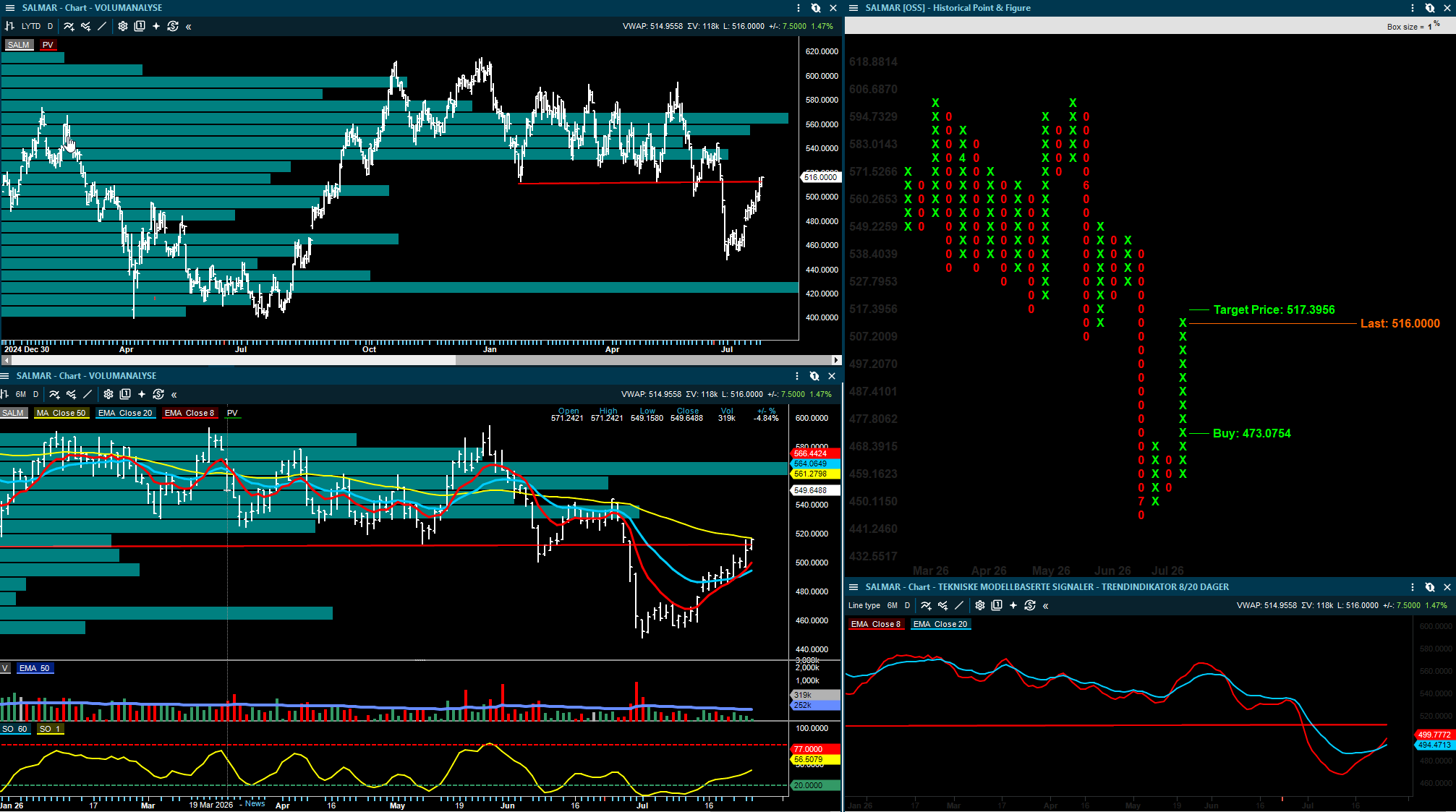
Task: Open 6M period dropdown in Trendindikator chart
Action: tap(893, 605)
